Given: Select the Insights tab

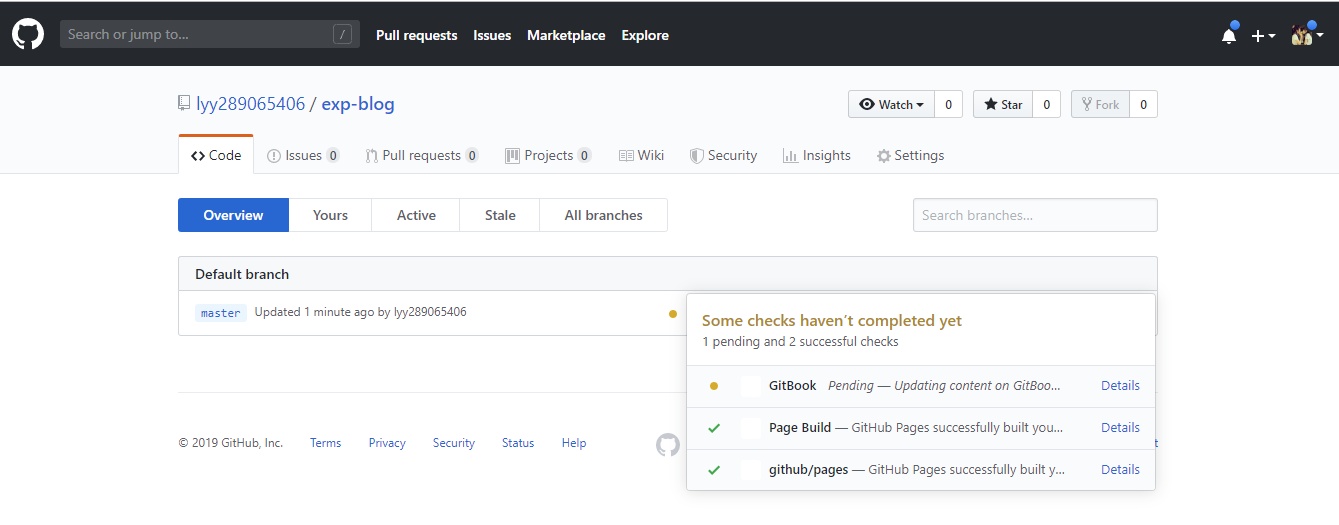Looking at the screenshot, I should point(817,155).
